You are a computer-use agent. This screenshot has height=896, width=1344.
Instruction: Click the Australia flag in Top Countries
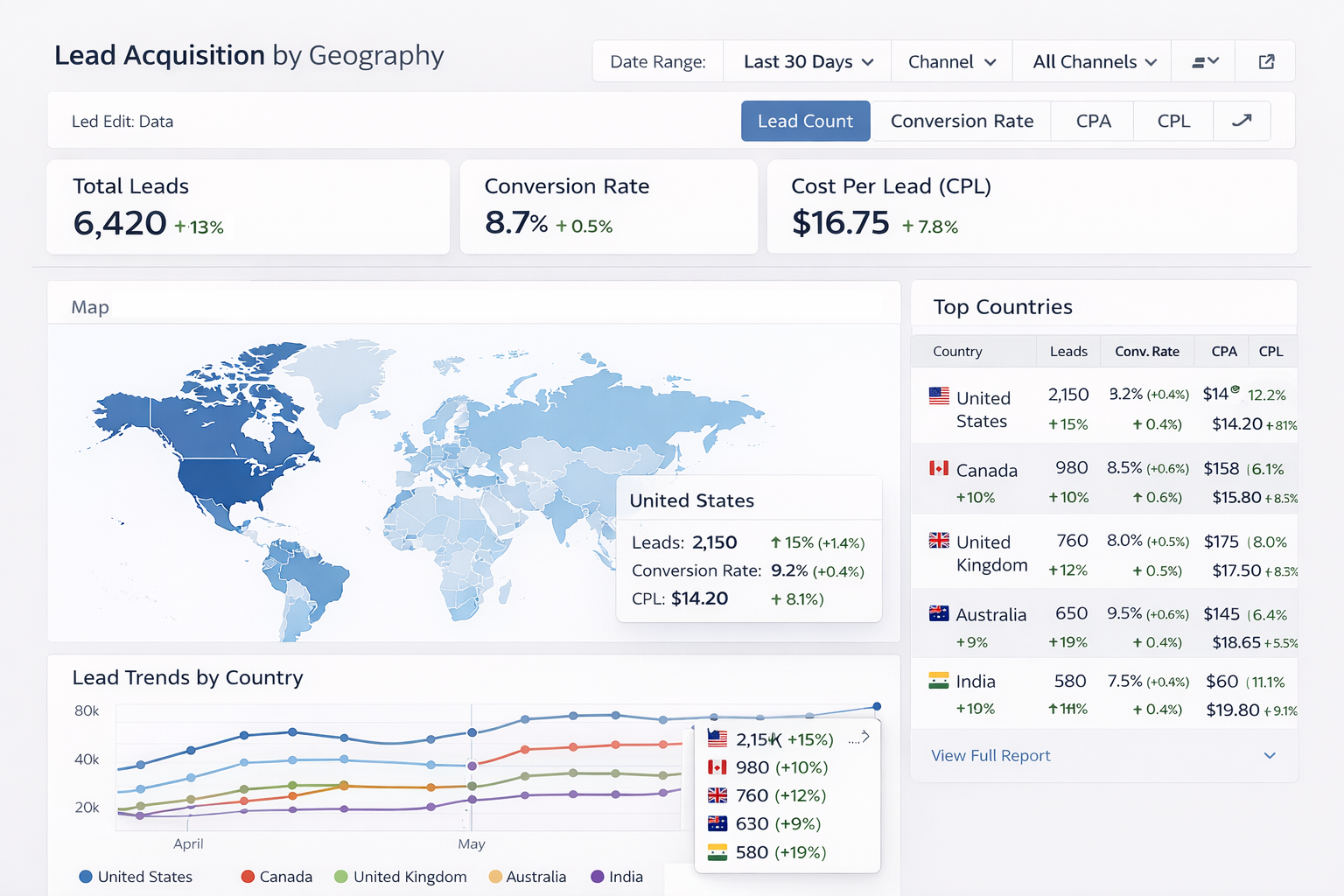pyautogui.click(x=940, y=613)
